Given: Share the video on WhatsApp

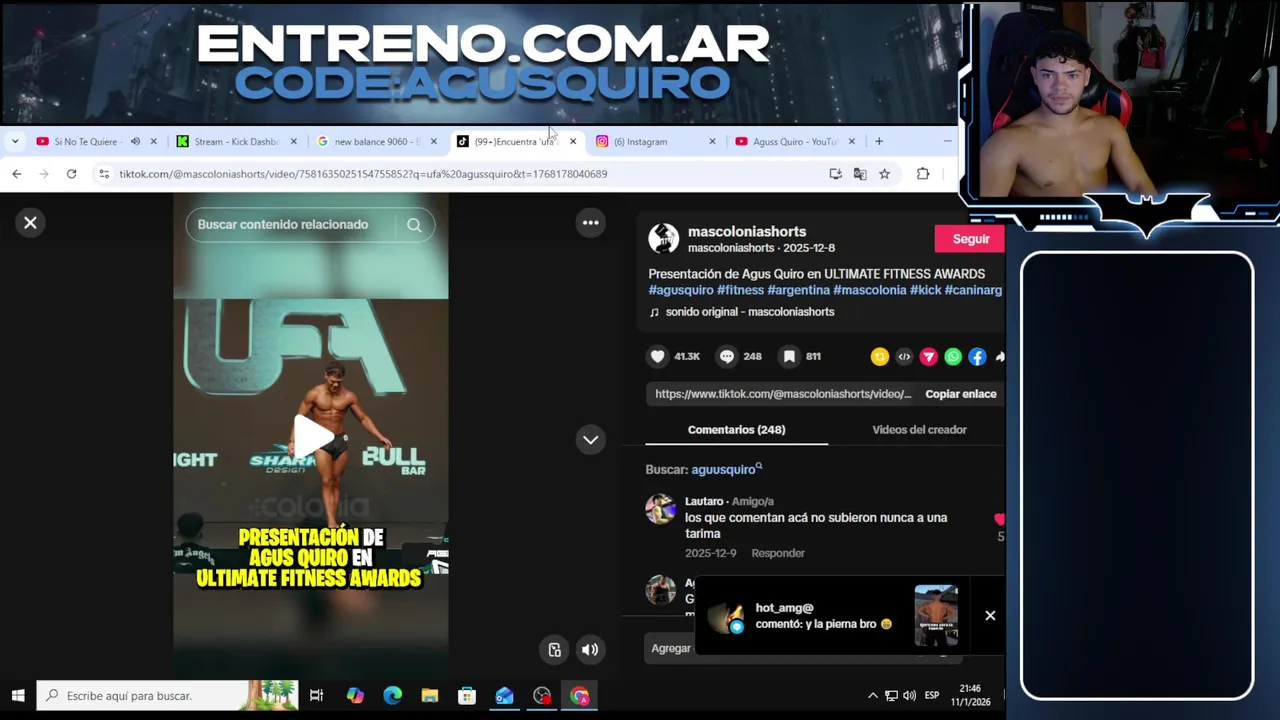Looking at the screenshot, I should tap(953, 357).
